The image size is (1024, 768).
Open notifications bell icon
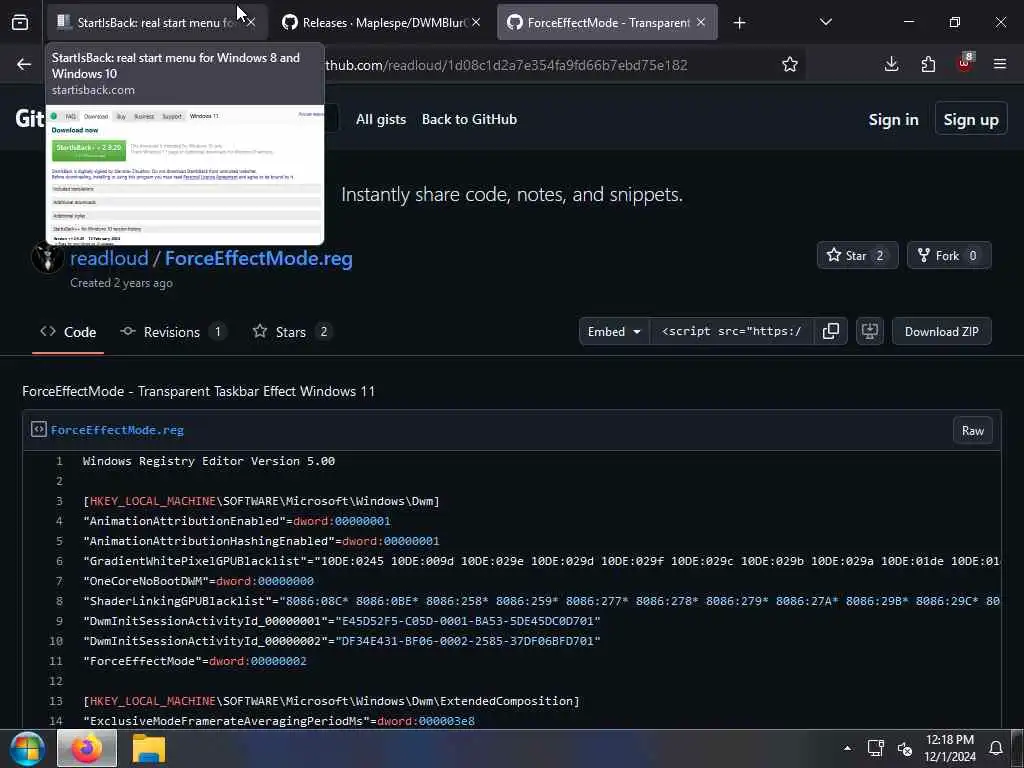pos(996,748)
